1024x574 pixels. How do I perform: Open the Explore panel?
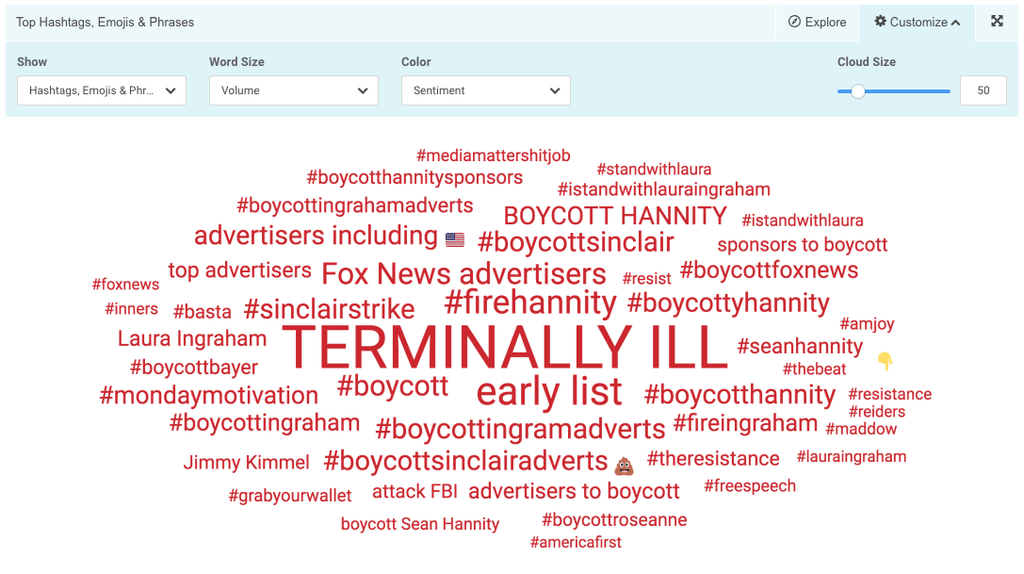coord(817,22)
